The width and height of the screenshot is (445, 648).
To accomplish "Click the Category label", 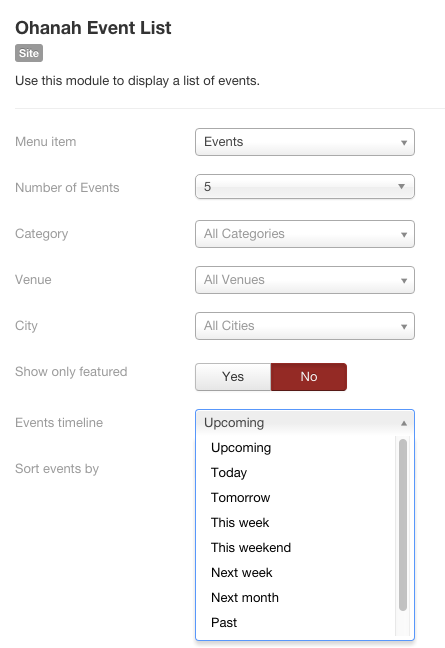I will pos(41,234).
